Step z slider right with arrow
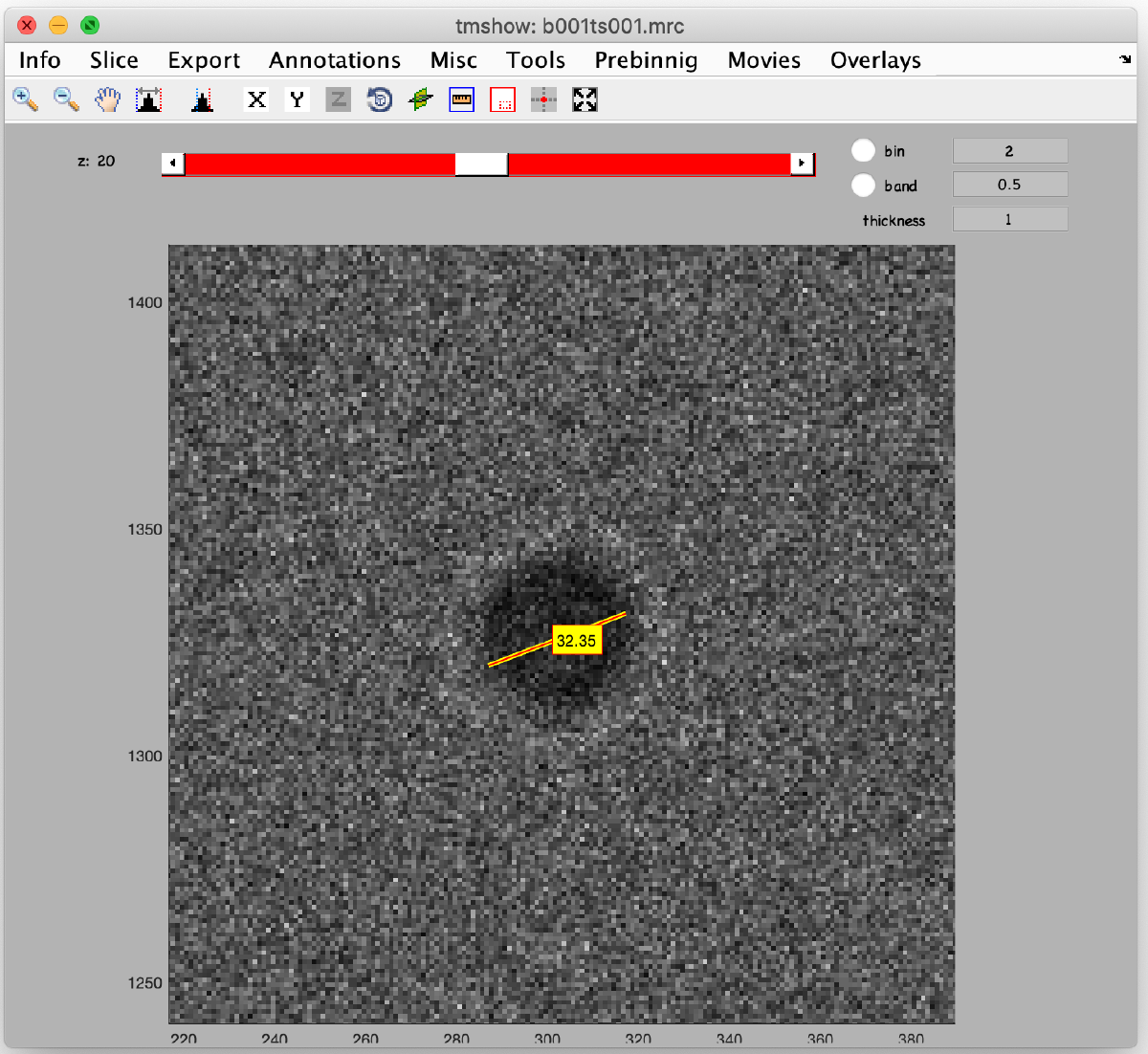This screenshot has width=1148, height=1054. click(x=802, y=164)
